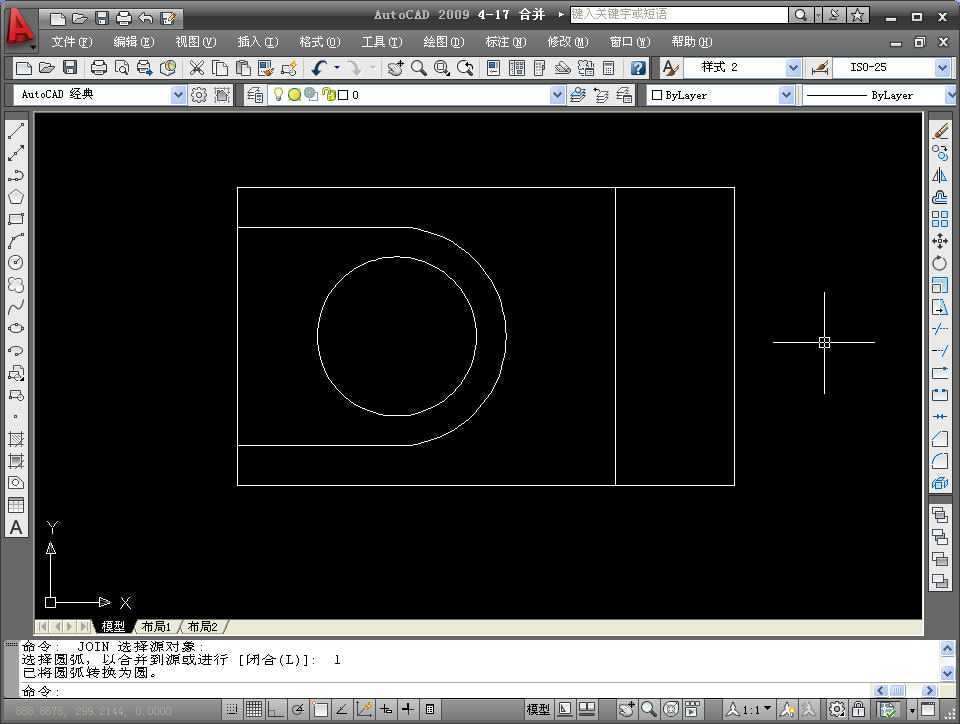Click the layer color swatch in layer dropdown
This screenshot has height=724, width=960.
(x=343, y=95)
